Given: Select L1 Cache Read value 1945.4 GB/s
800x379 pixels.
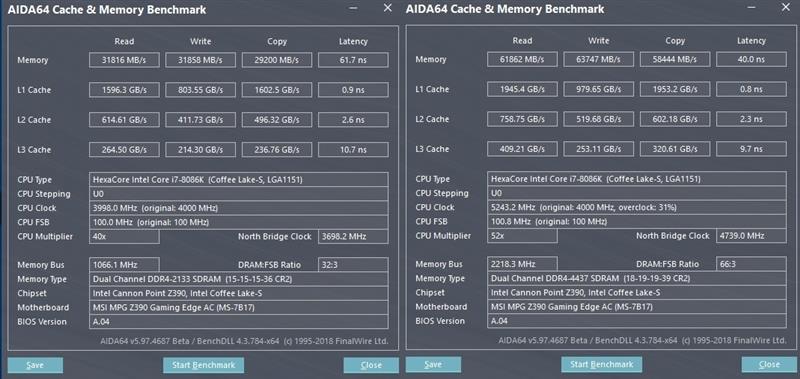Looking at the screenshot, I should coord(522,89).
